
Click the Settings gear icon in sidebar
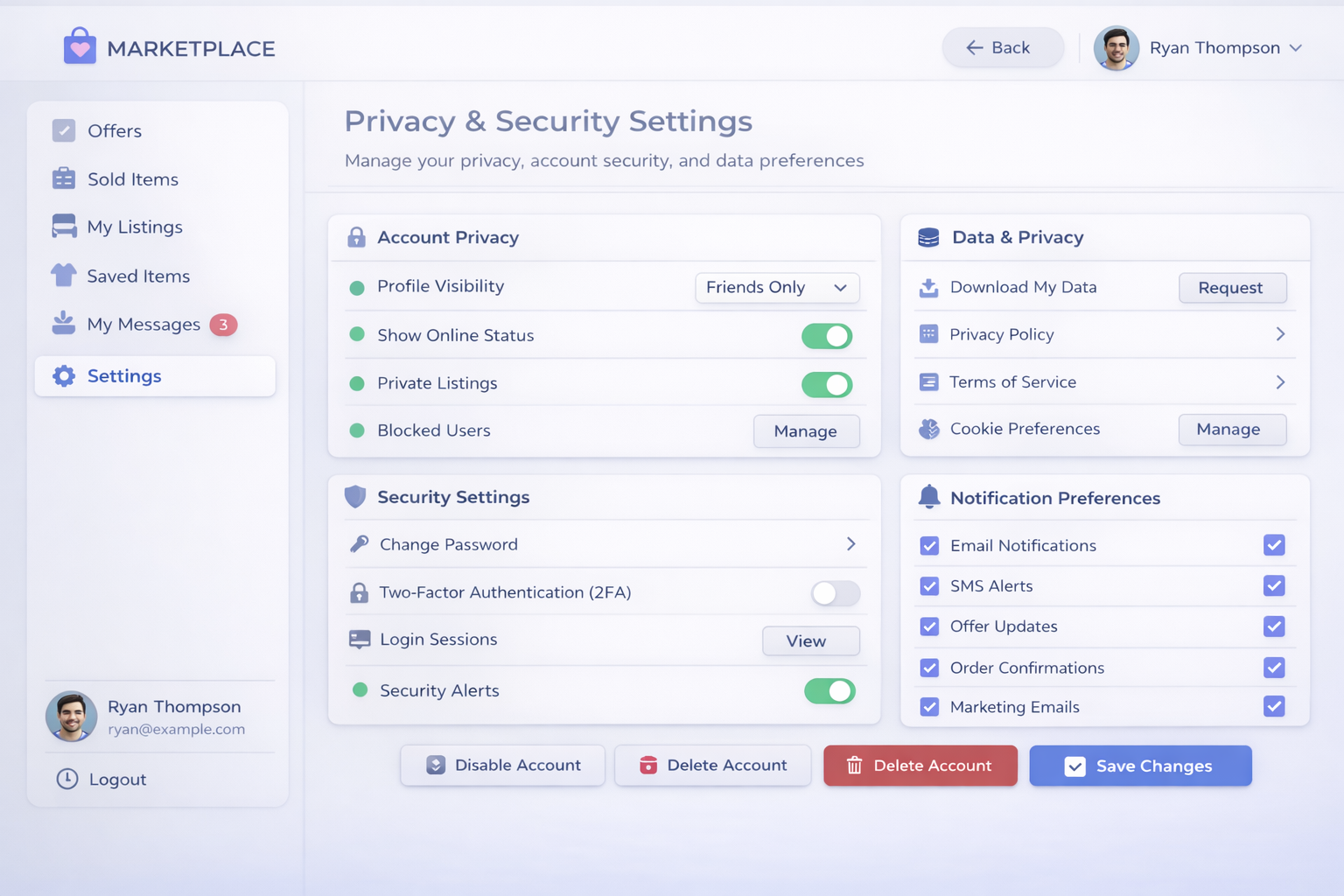(x=64, y=376)
